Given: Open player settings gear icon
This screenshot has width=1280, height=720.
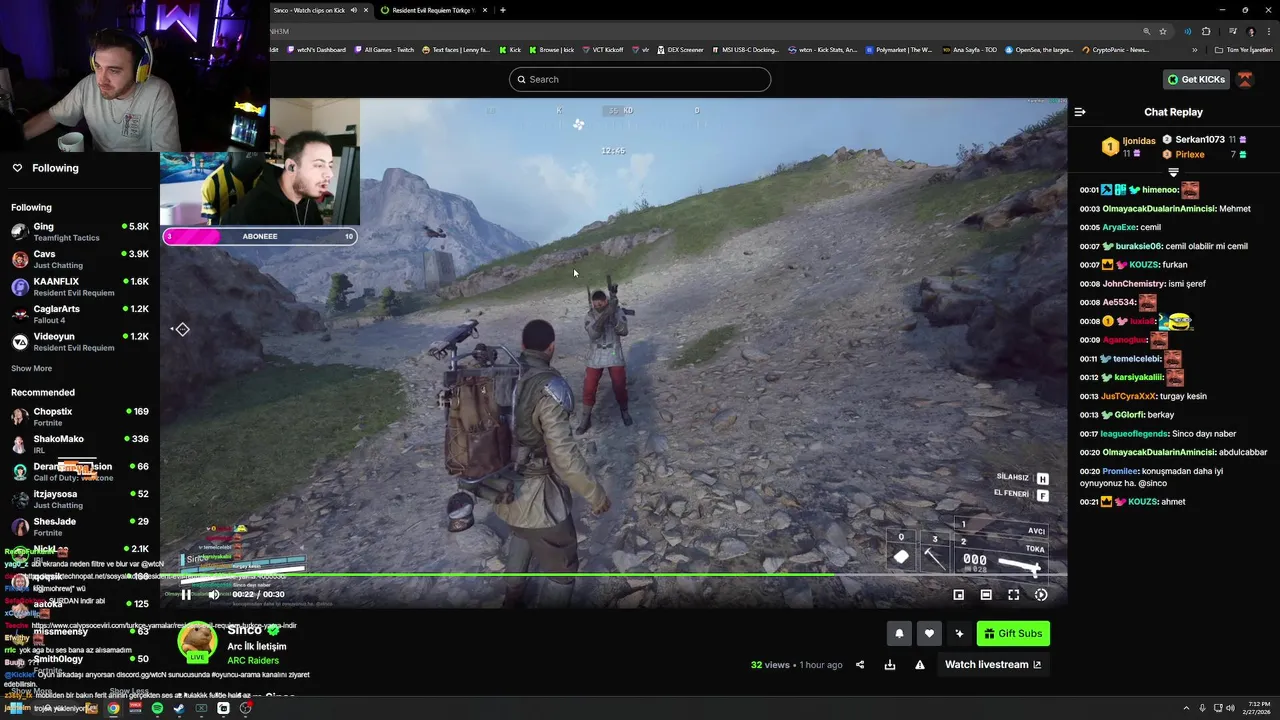Looking at the screenshot, I should [x=1041, y=595].
